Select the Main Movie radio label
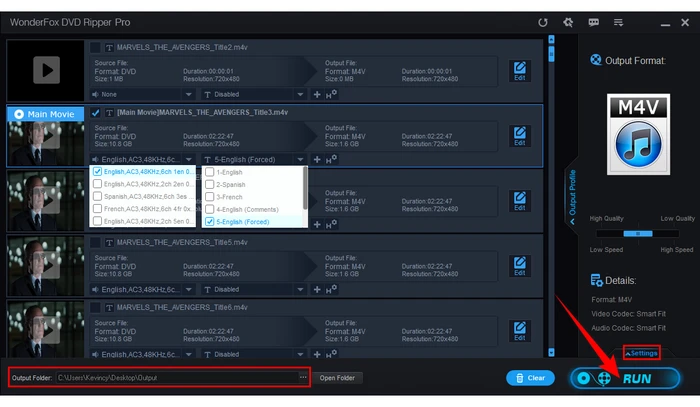 click(45, 114)
